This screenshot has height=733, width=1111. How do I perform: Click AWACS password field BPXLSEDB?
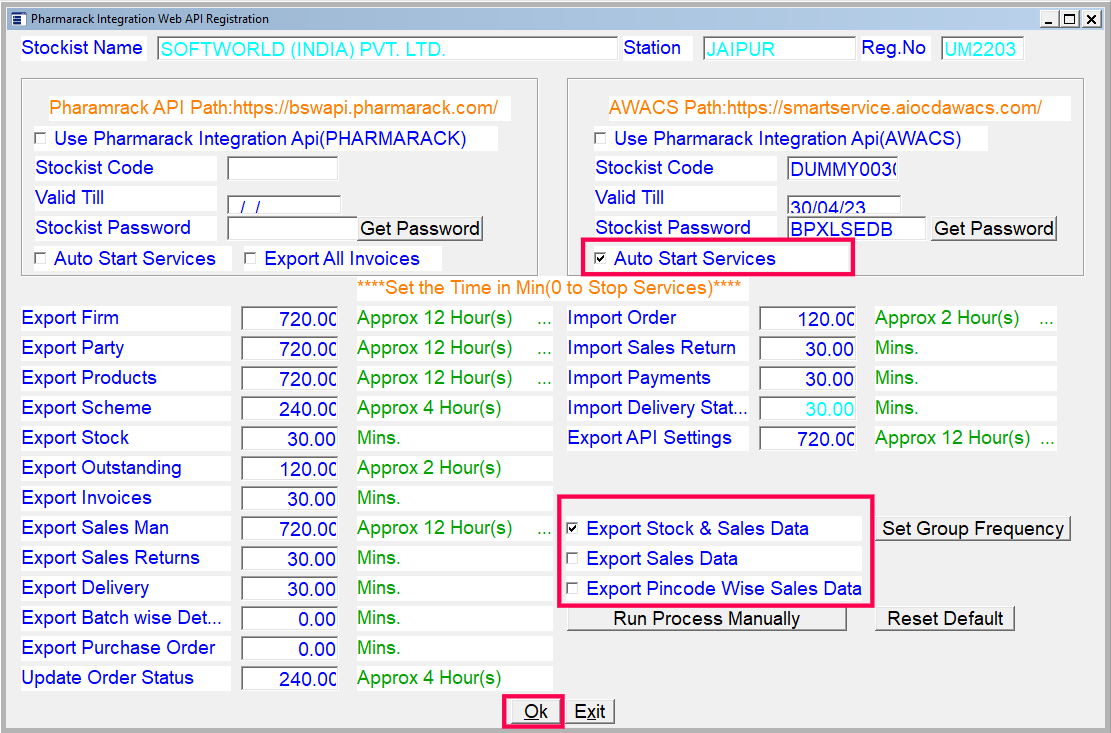tap(856, 228)
